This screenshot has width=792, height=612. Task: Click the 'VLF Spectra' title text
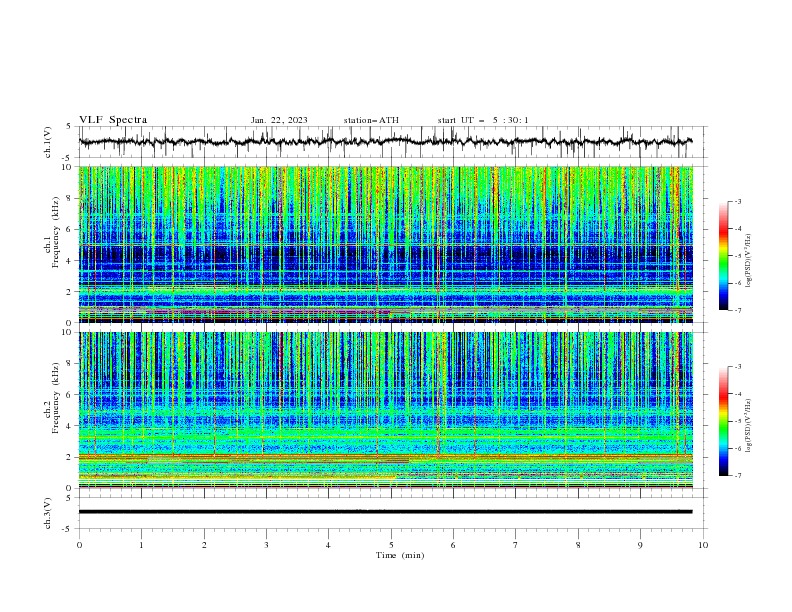point(113,120)
